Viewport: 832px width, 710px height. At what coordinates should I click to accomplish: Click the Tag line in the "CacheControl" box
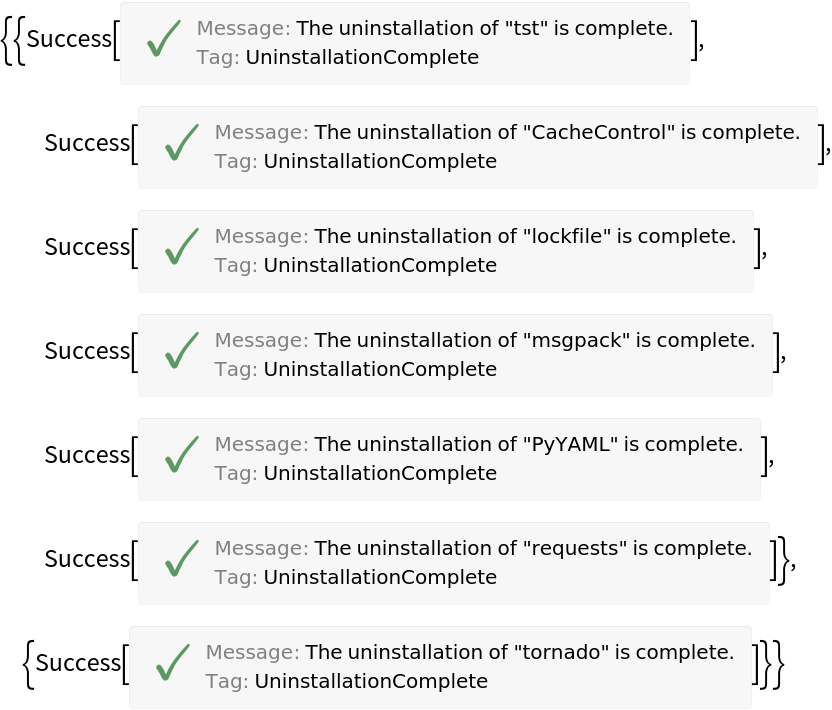click(x=355, y=161)
